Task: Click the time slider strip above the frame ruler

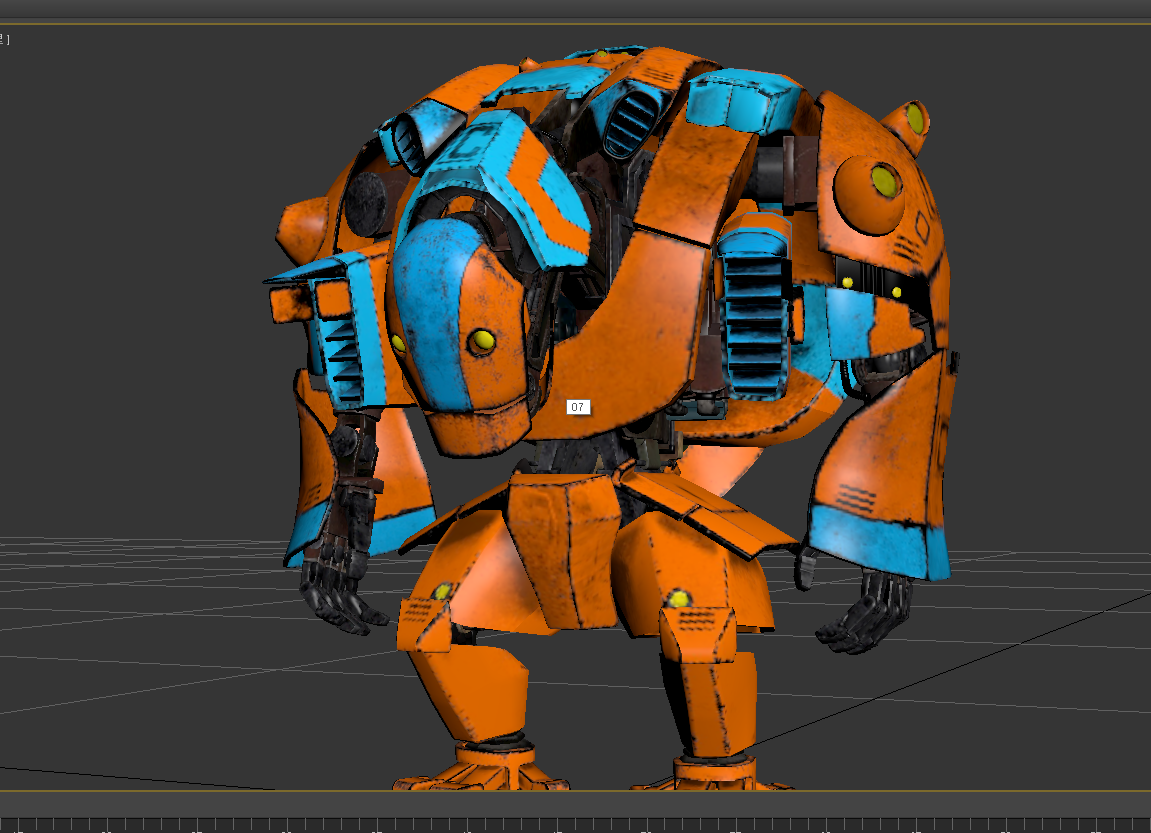Action: [575, 803]
